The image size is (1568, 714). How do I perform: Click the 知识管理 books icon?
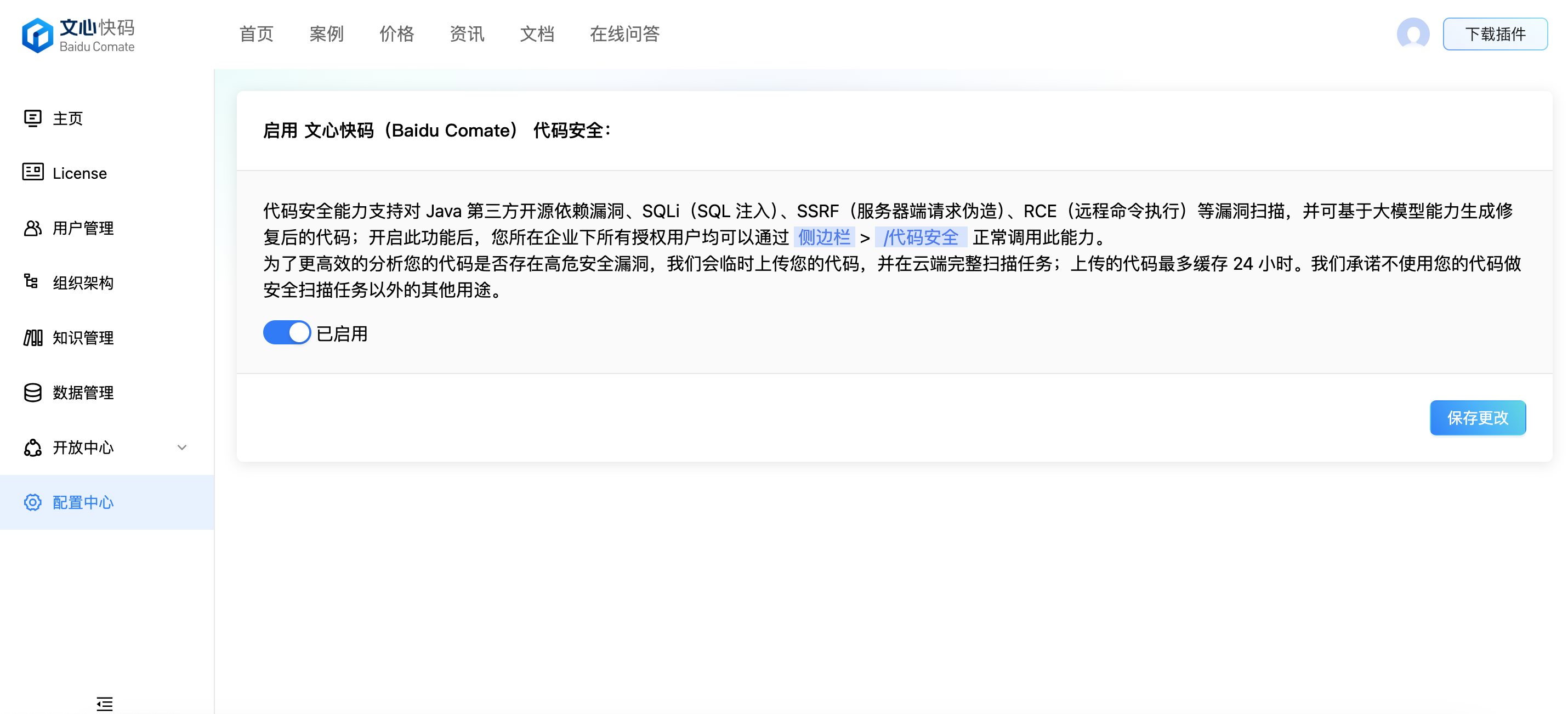(x=33, y=337)
